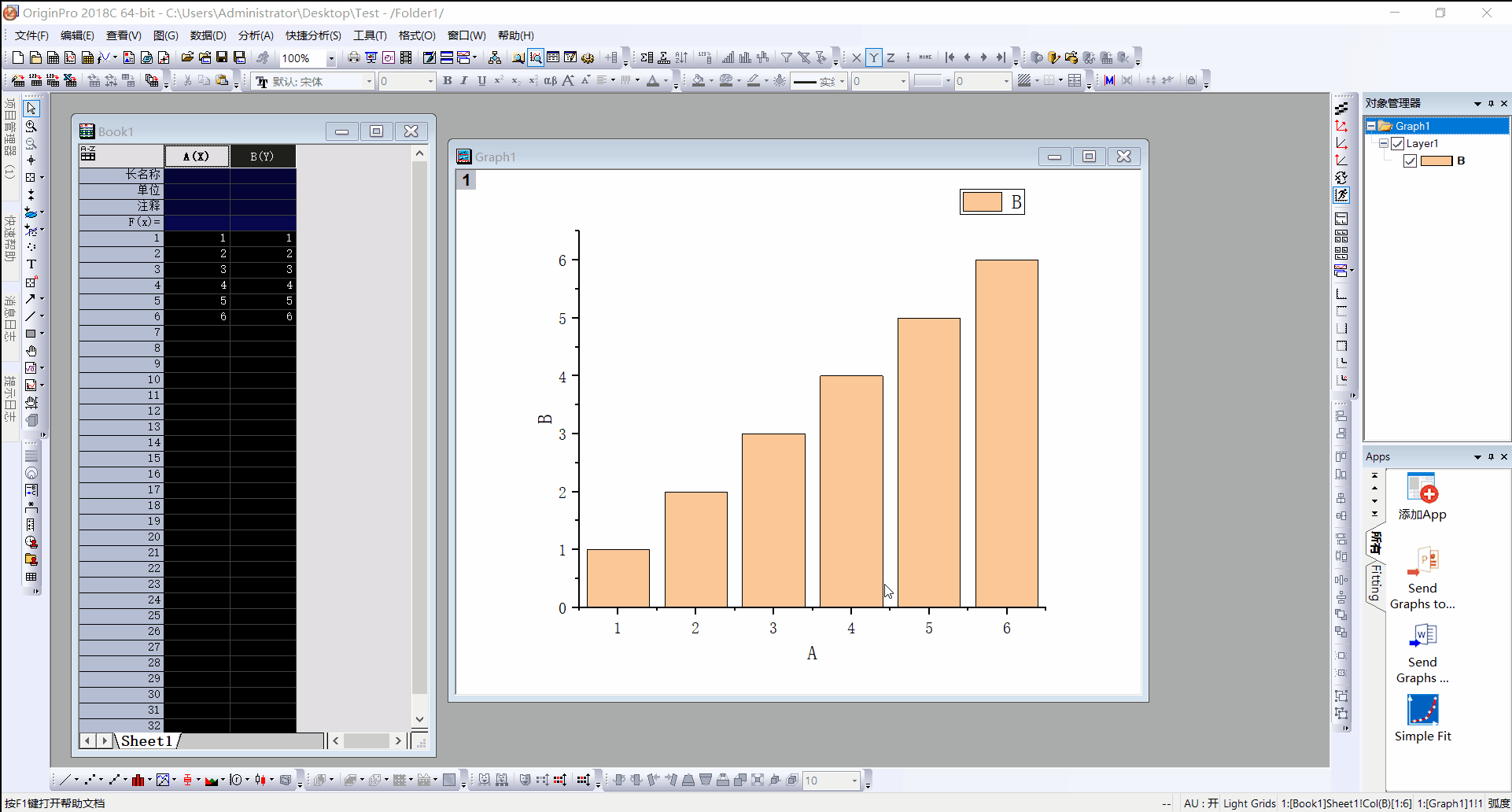Toggle the Rescale magnifier icon in toolbar
The image size is (1512, 812).
(536, 57)
